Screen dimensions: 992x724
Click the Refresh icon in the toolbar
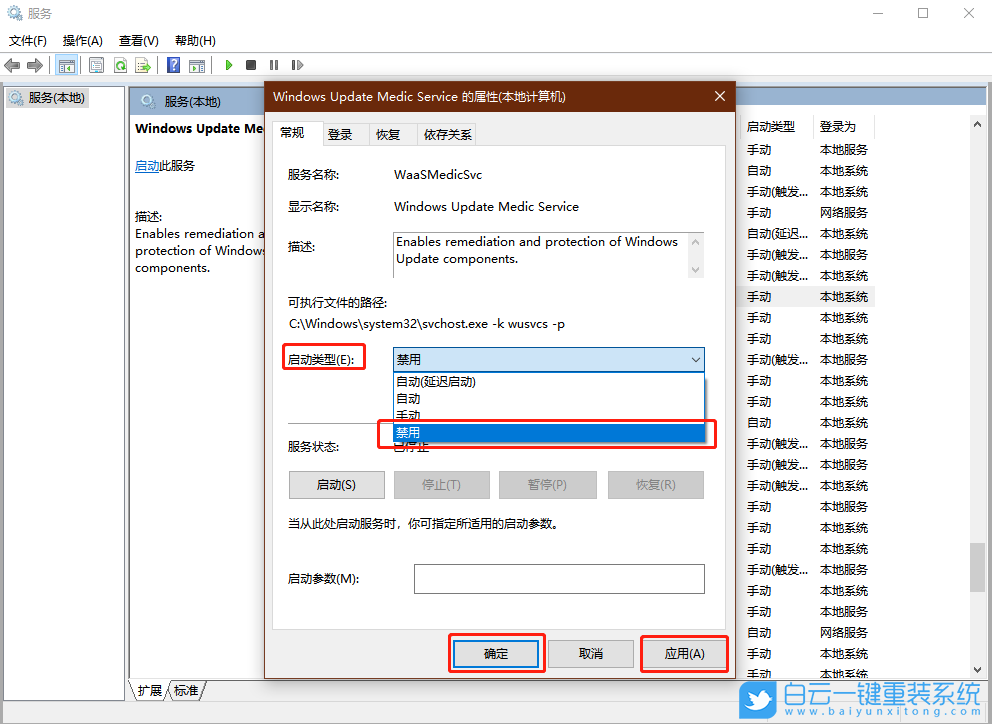coord(120,65)
